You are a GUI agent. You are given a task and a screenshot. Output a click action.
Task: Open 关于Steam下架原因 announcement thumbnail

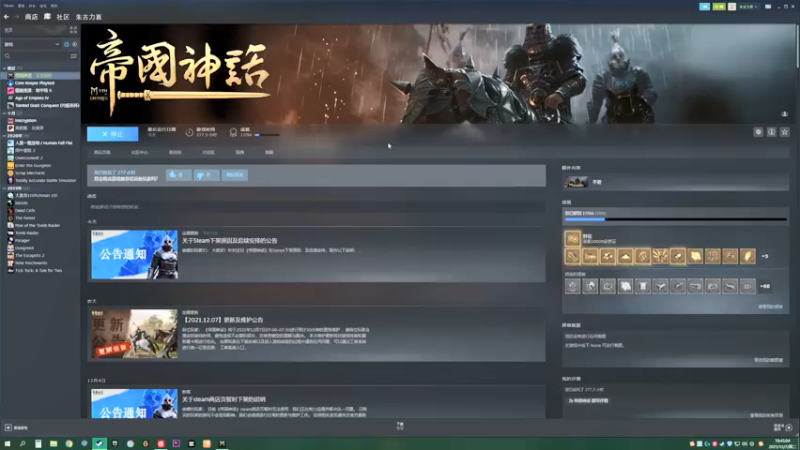pyautogui.click(x=135, y=255)
